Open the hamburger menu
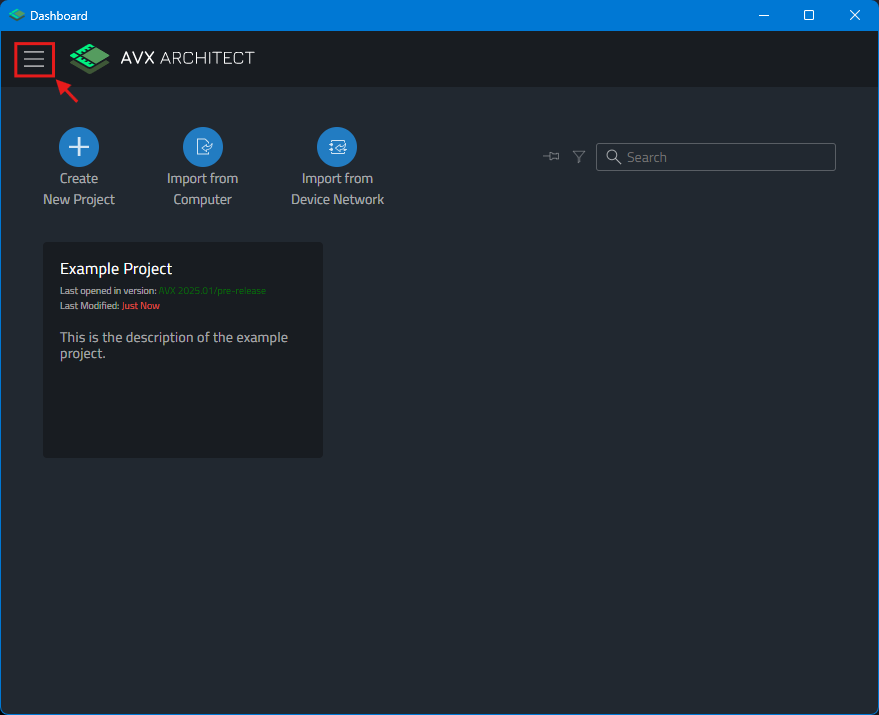The height and width of the screenshot is (715, 879). (x=34, y=59)
